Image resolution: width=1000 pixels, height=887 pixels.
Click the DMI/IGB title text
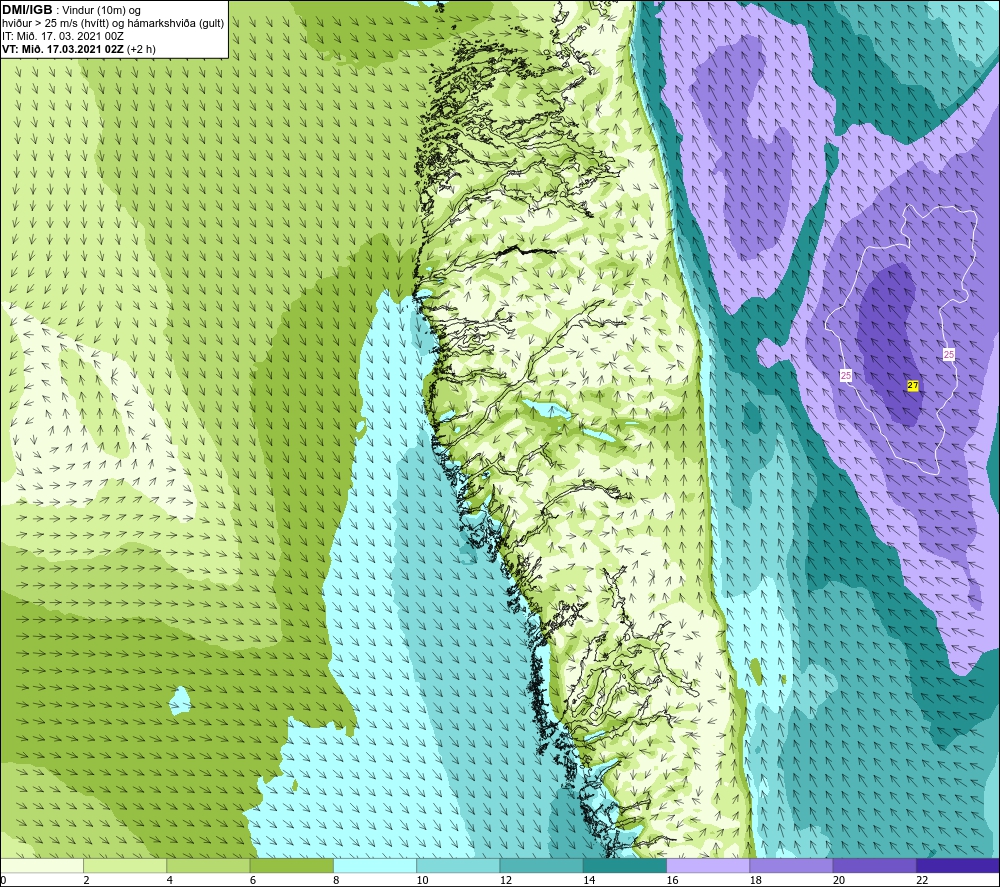27,10
